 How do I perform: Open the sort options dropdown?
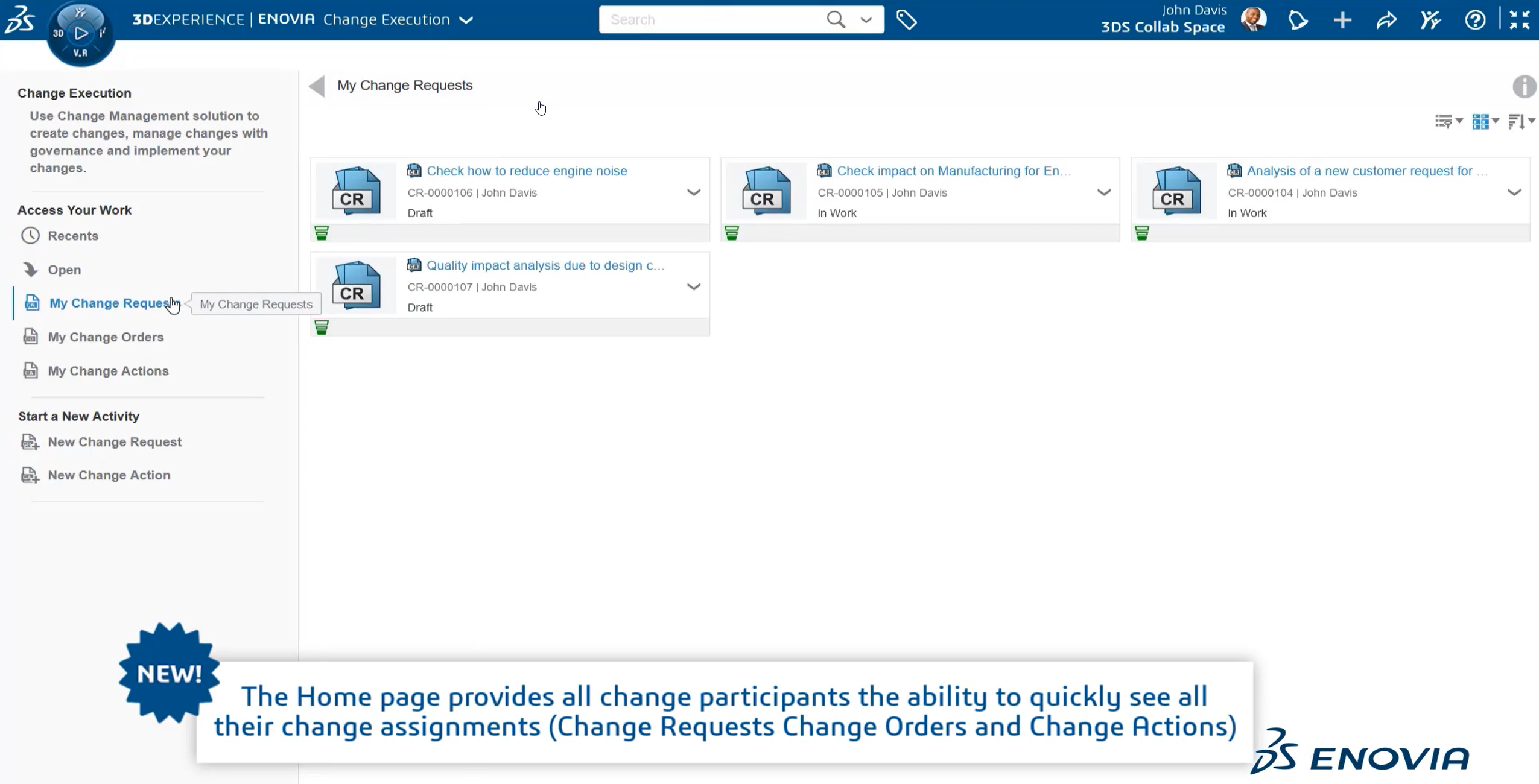point(1521,121)
